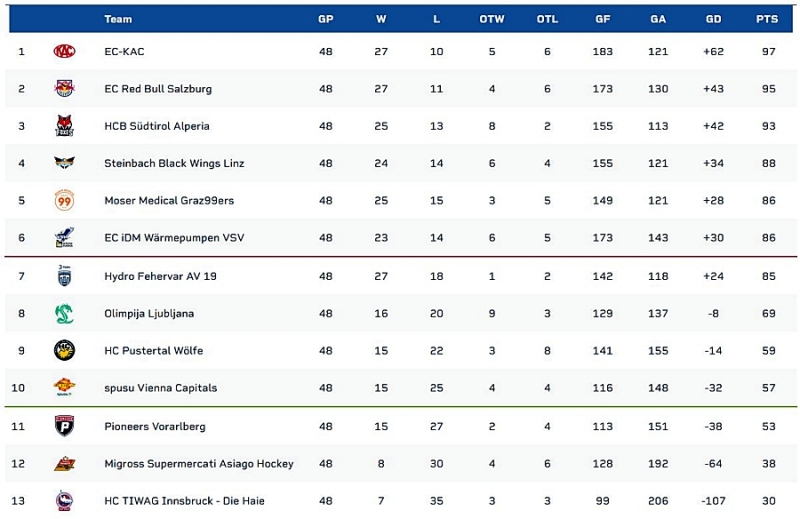Sort table by PTS column header
This screenshot has height=519, width=800.
click(x=767, y=19)
